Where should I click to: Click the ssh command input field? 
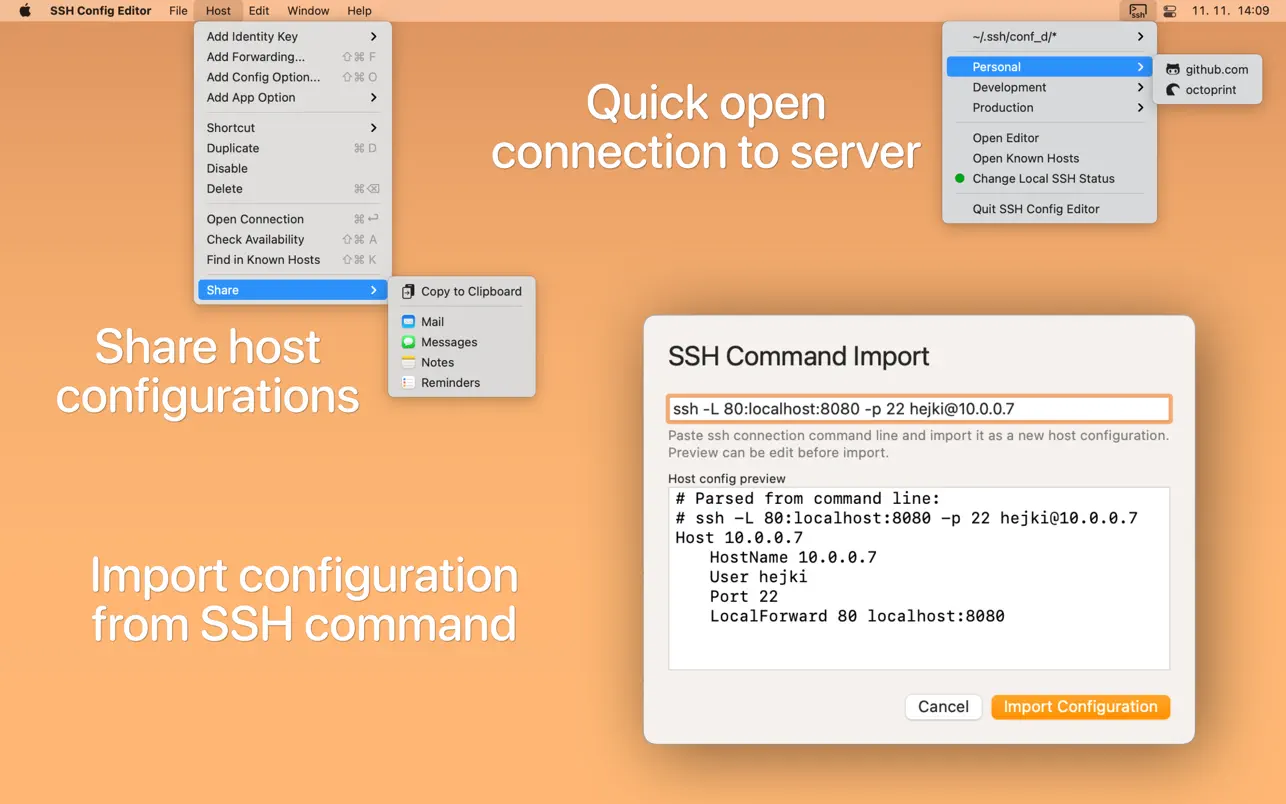pyautogui.click(x=918, y=409)
